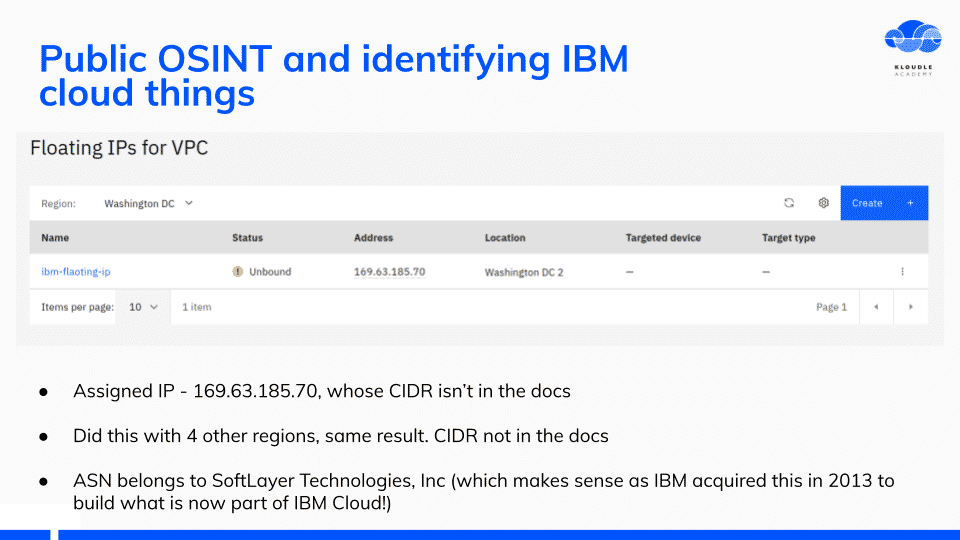Click the 'Page 1' indicator
Viewport: 960px width, 540px height.
(x=831, y=307)
